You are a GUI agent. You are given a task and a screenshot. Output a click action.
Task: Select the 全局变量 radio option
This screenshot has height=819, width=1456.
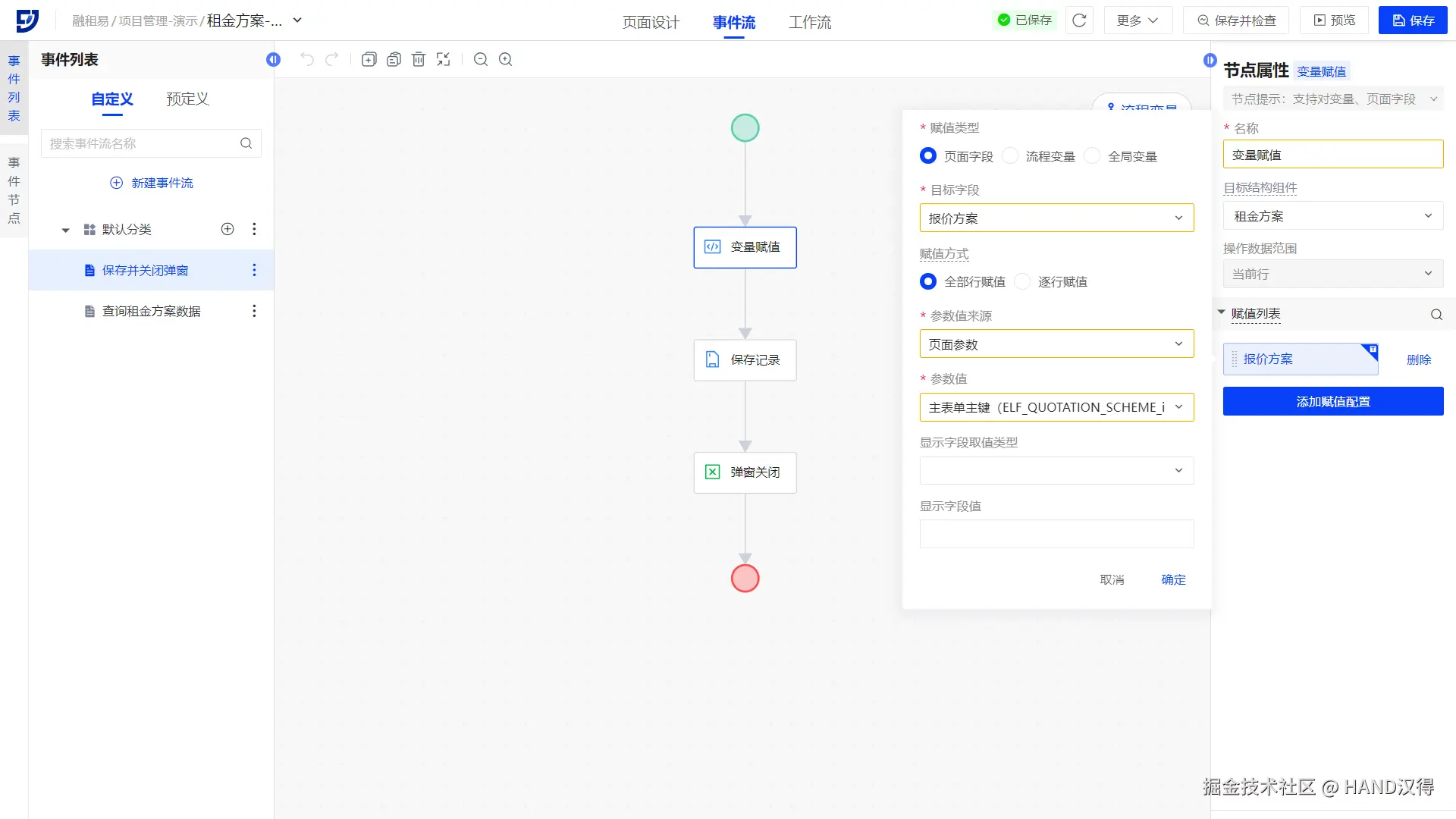tap(1093, 156)
